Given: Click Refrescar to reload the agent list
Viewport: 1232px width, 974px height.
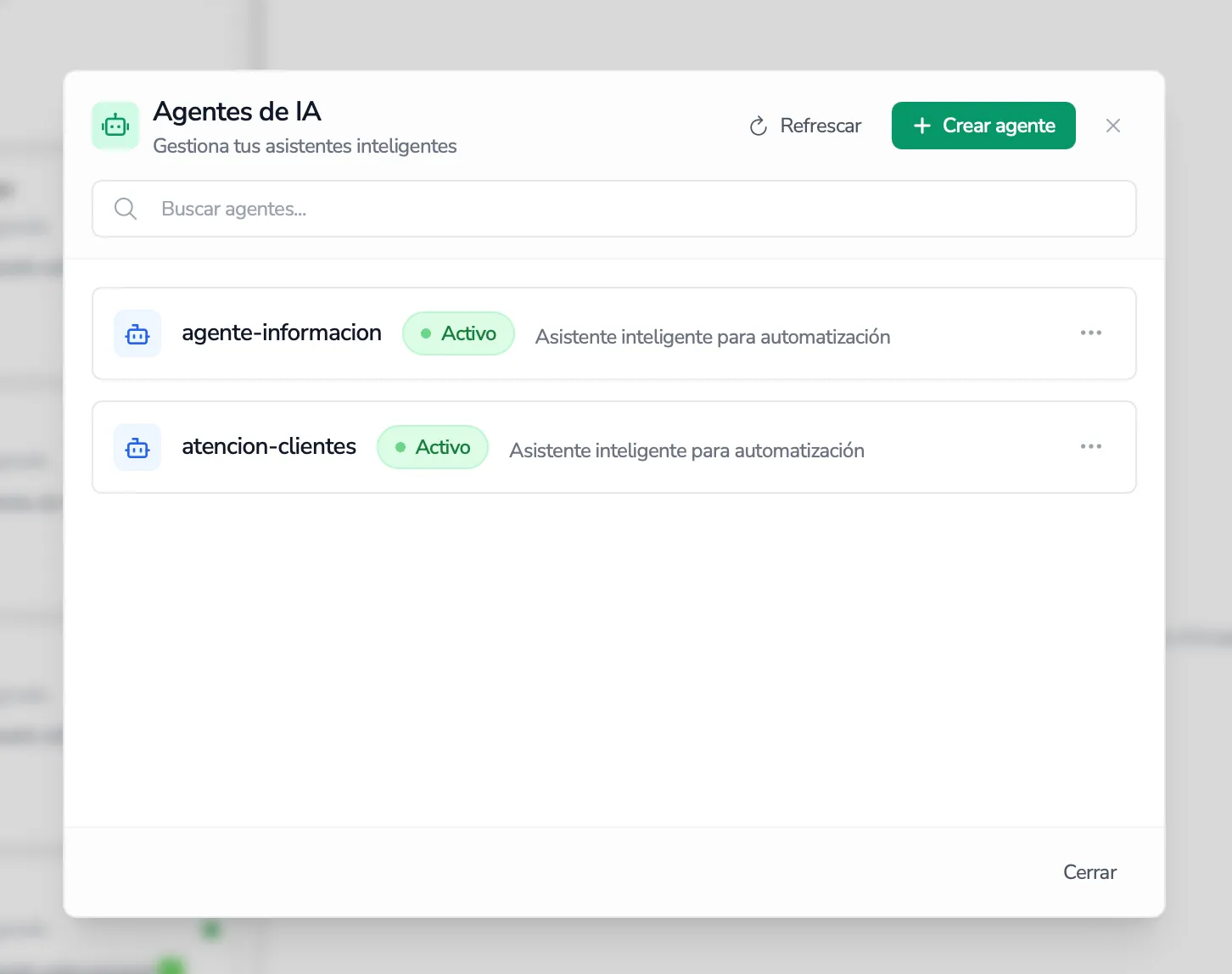Looking at the screenshot, I should [x=820, y=126].
